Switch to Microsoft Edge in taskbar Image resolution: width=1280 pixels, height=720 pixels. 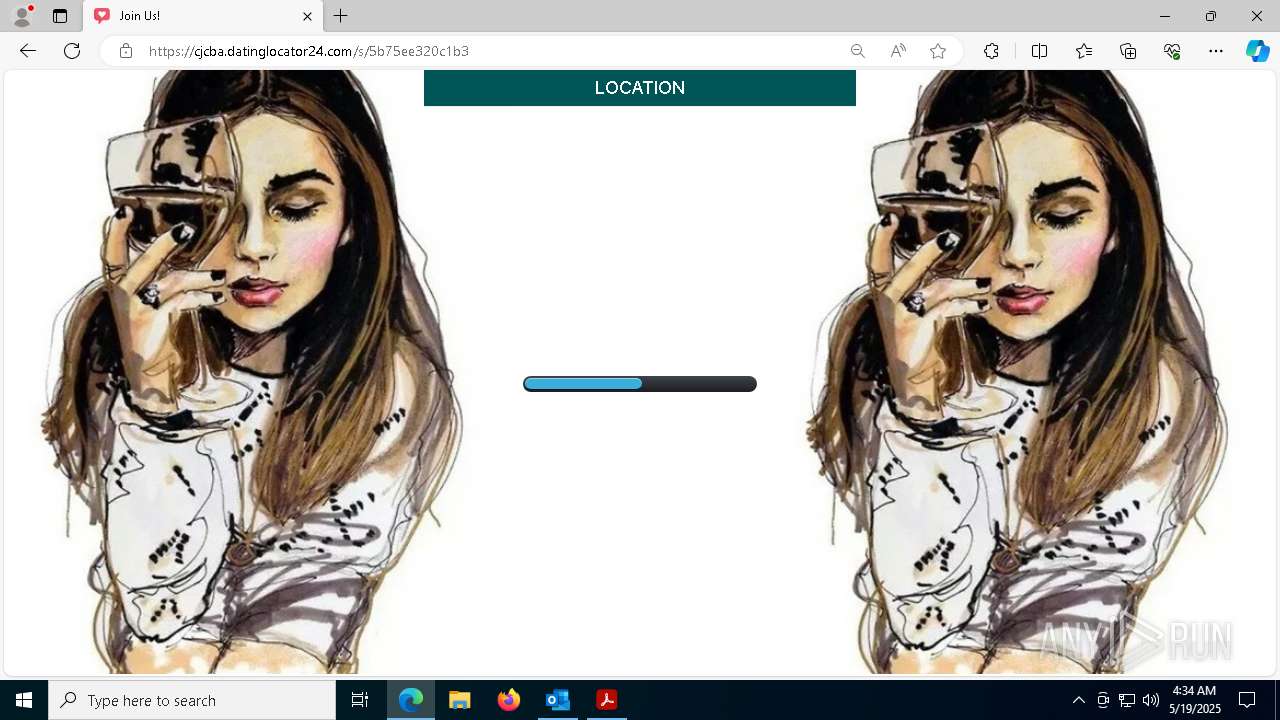pyautogui.click(x=411, y=700)
